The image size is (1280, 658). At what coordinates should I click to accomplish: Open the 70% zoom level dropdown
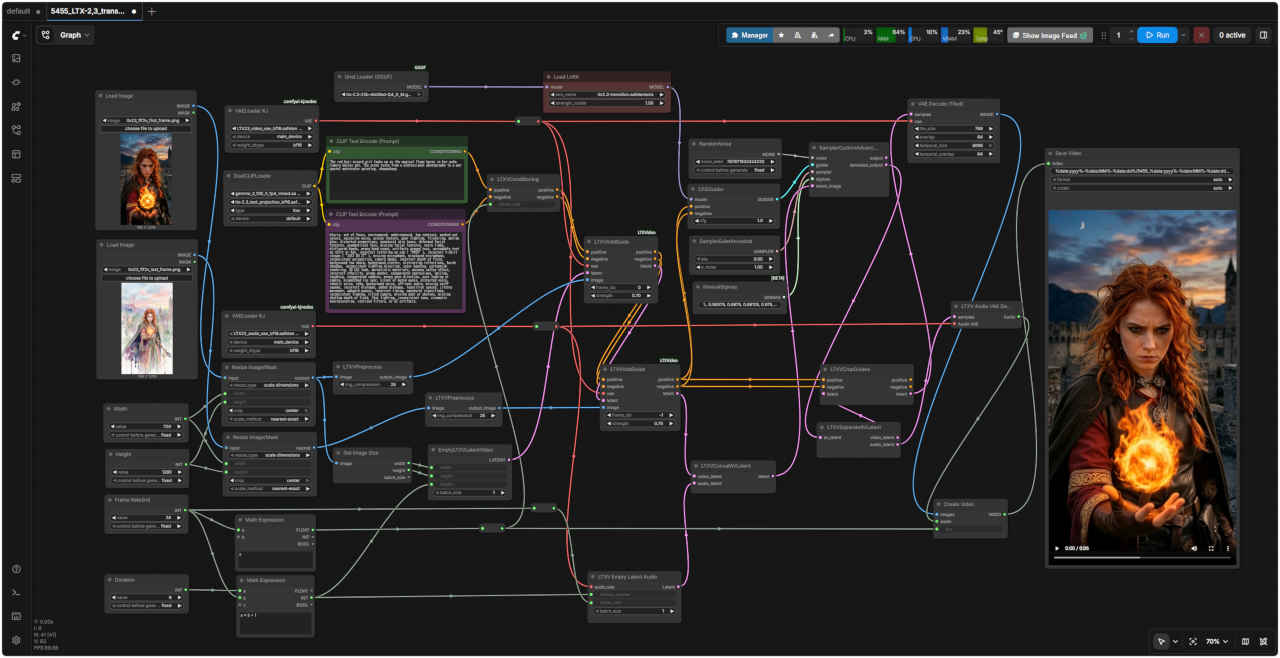[1219, 641]
